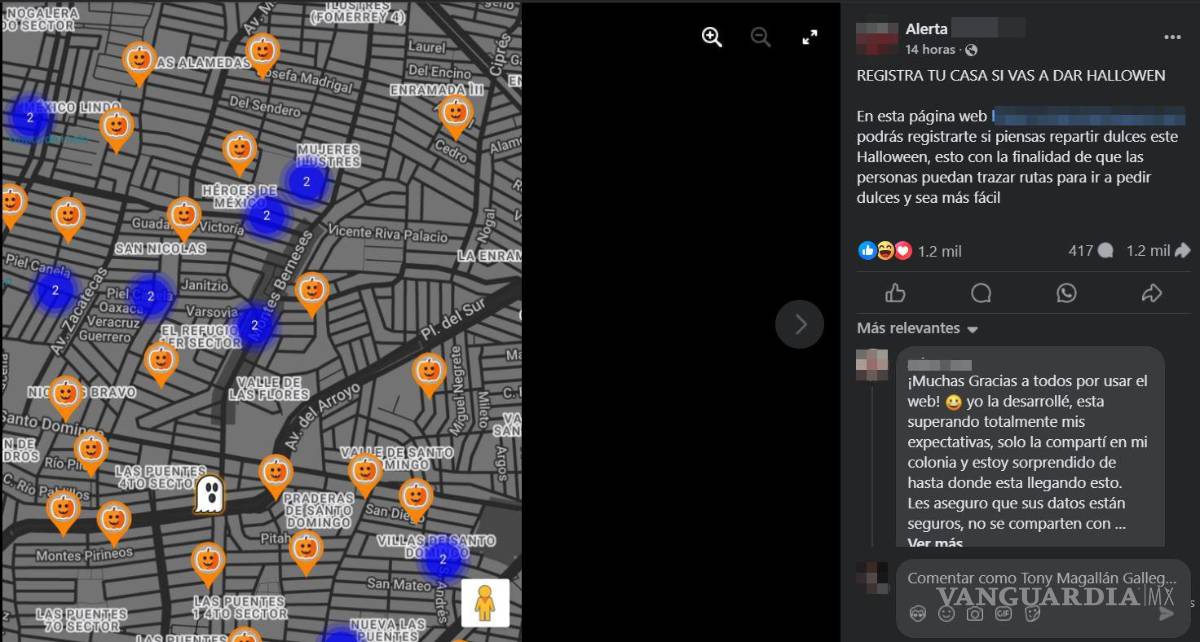Go to next photo with arrow
Screen dimensions: 1200x642
(x=800, y=324)
